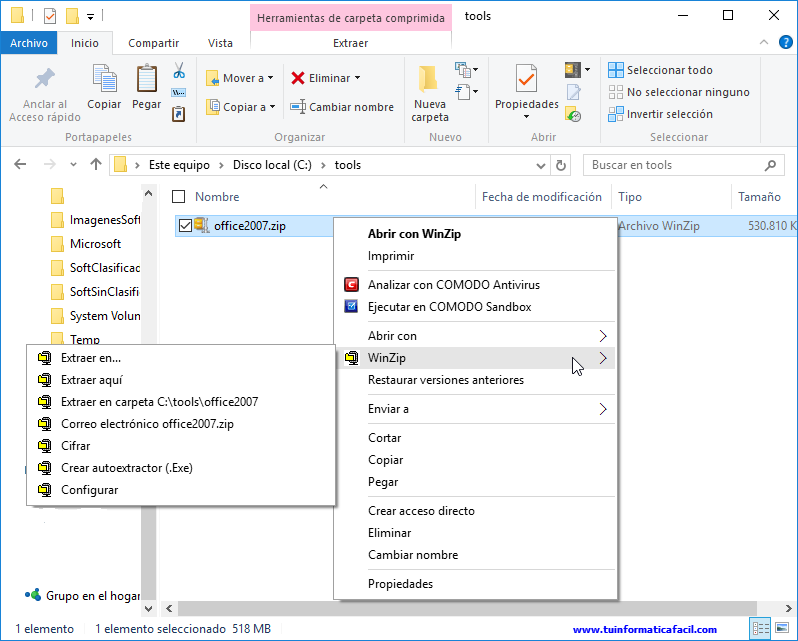Open the Eliminar dropdown arrow
Image resolution: width=798 pixels, height=641 pixels.
357,78
